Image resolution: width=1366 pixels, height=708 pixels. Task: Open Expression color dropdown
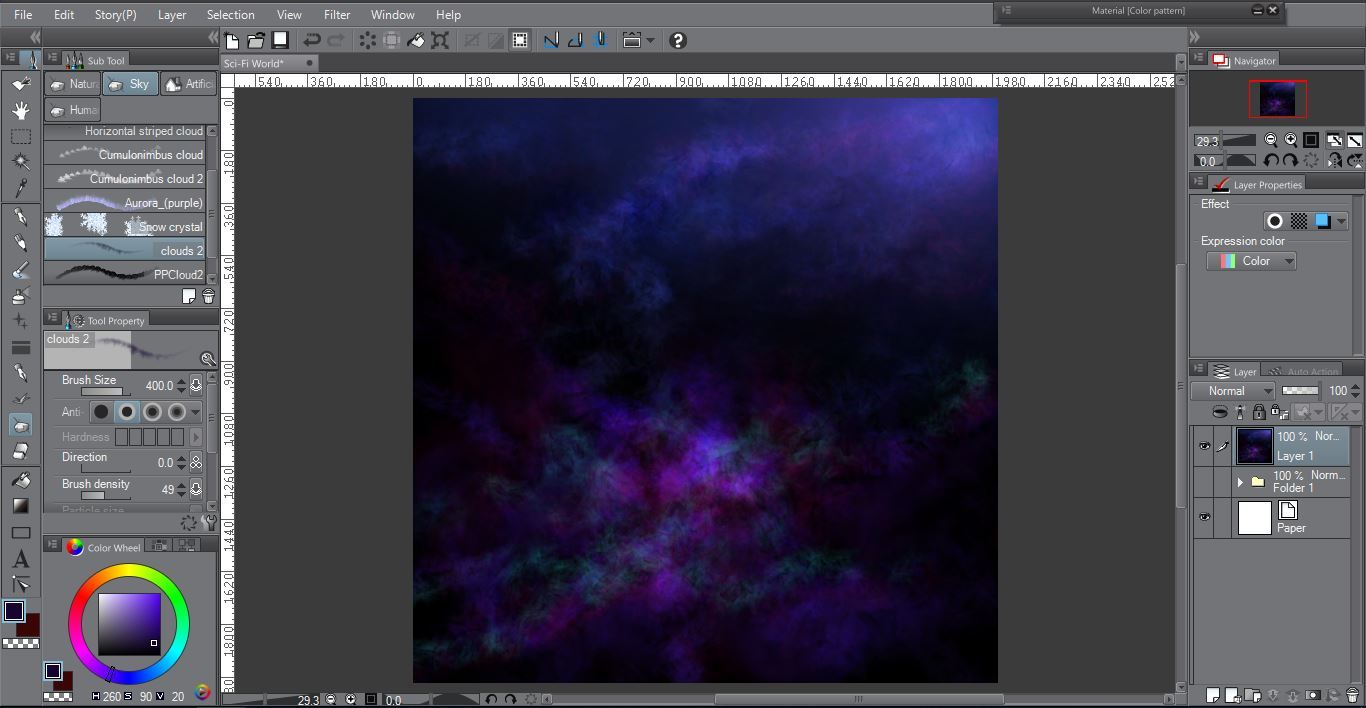pyautogui.click(x=1251, y=261)
